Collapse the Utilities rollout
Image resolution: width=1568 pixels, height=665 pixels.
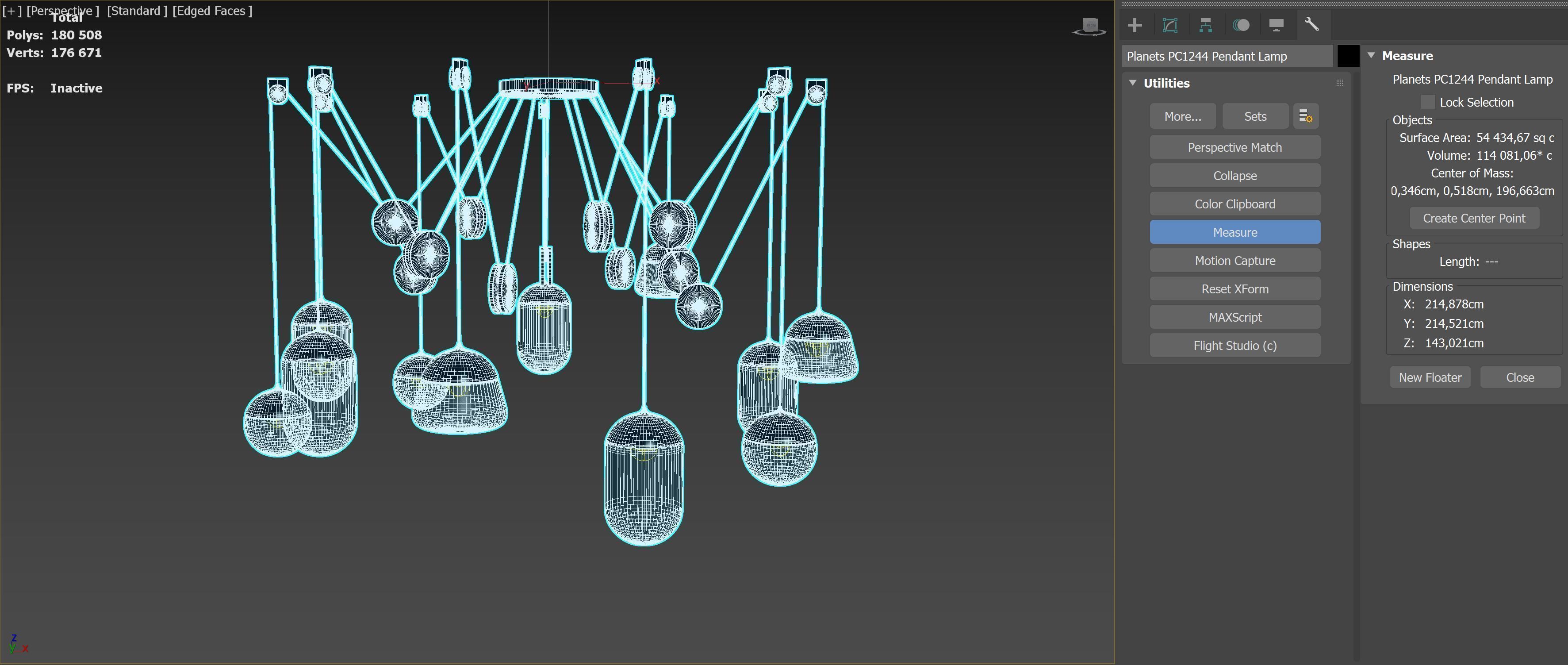(x=1133, y=83)
